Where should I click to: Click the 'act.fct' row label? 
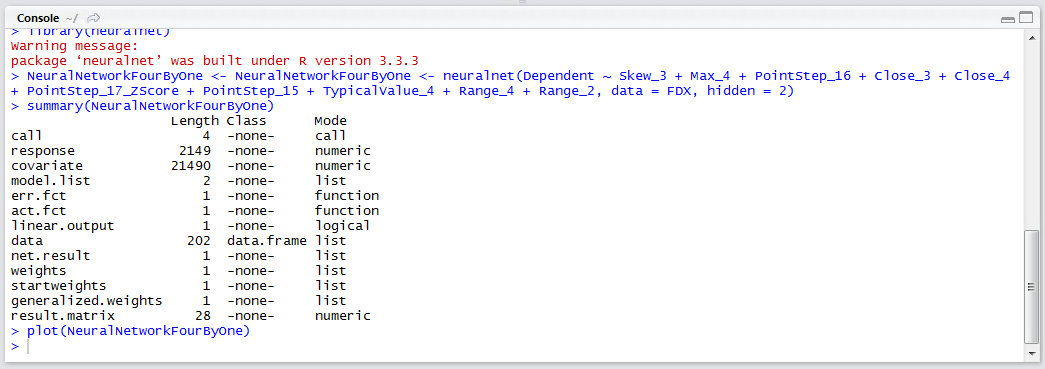click(x=39, y=210)
